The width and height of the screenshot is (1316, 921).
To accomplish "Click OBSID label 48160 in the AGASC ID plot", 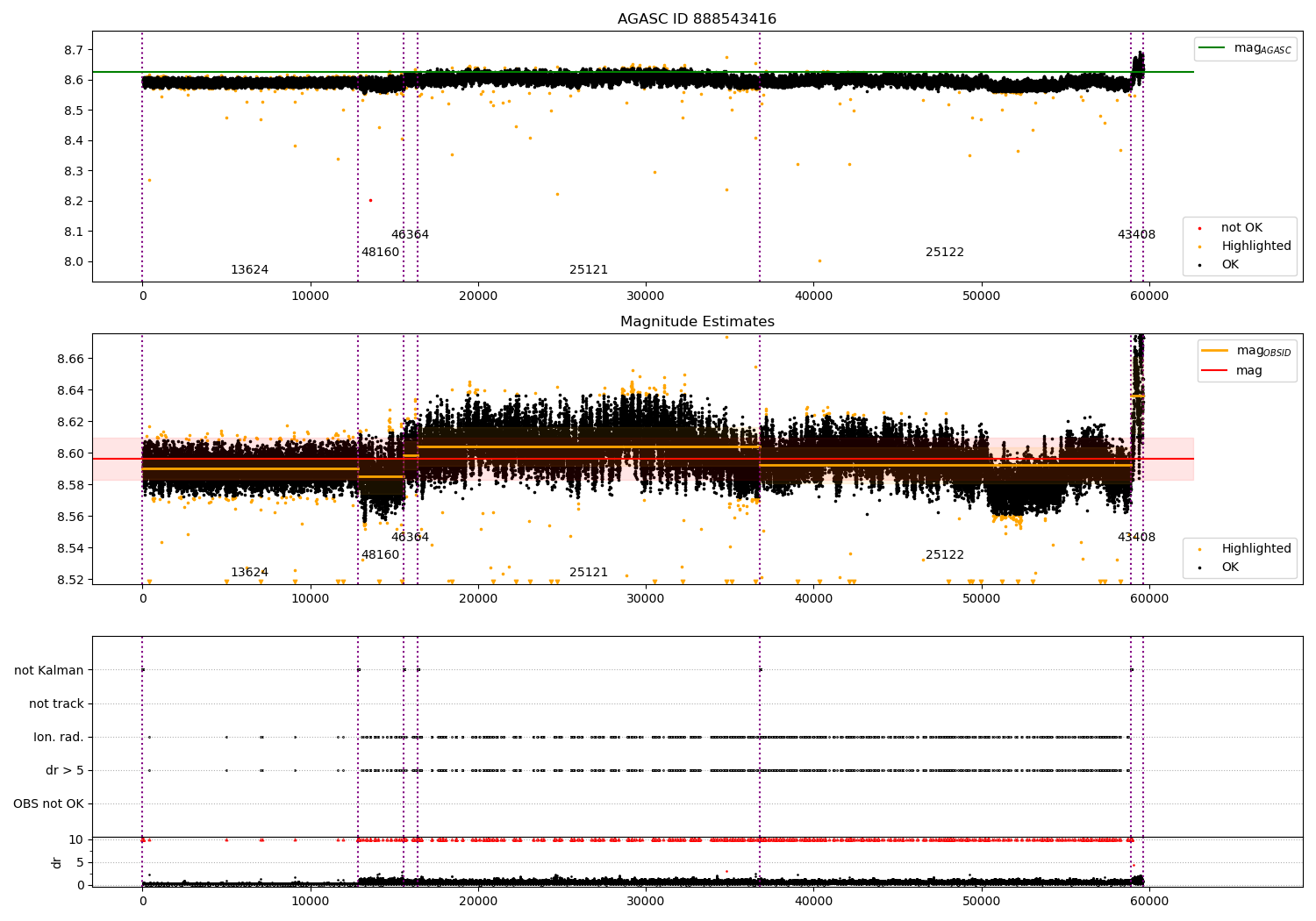I will tap(380, 253).
